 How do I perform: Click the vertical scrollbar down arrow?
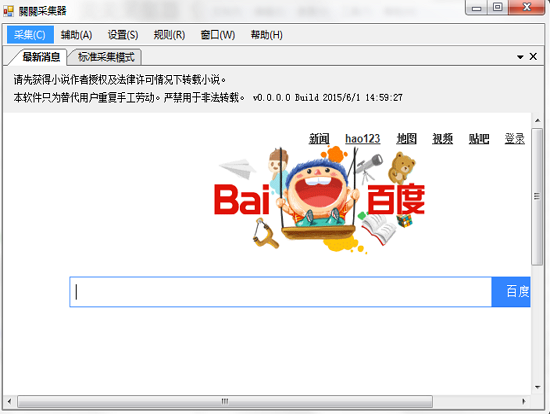[537, 387]
